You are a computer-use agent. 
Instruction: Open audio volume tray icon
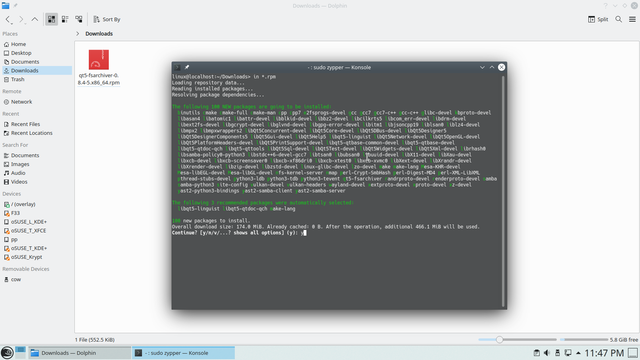coord(547,353)
